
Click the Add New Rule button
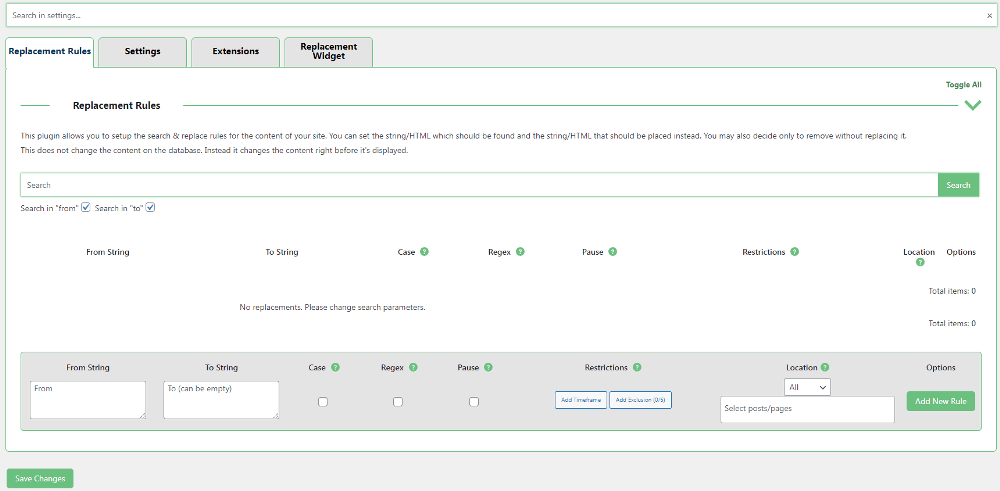[x=940, y=401]
